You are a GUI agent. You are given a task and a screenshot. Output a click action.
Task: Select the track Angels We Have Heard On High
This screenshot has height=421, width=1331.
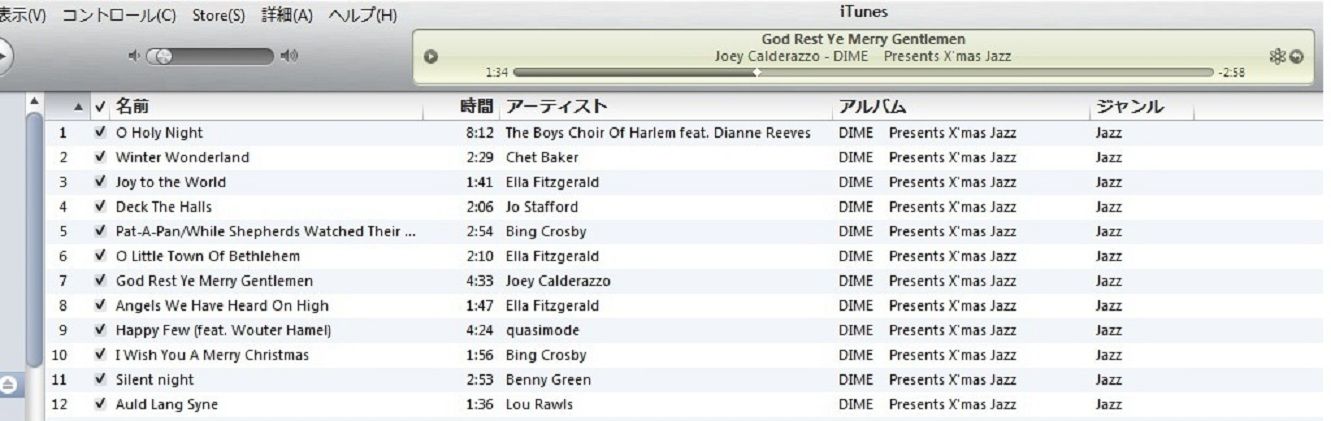222,306
